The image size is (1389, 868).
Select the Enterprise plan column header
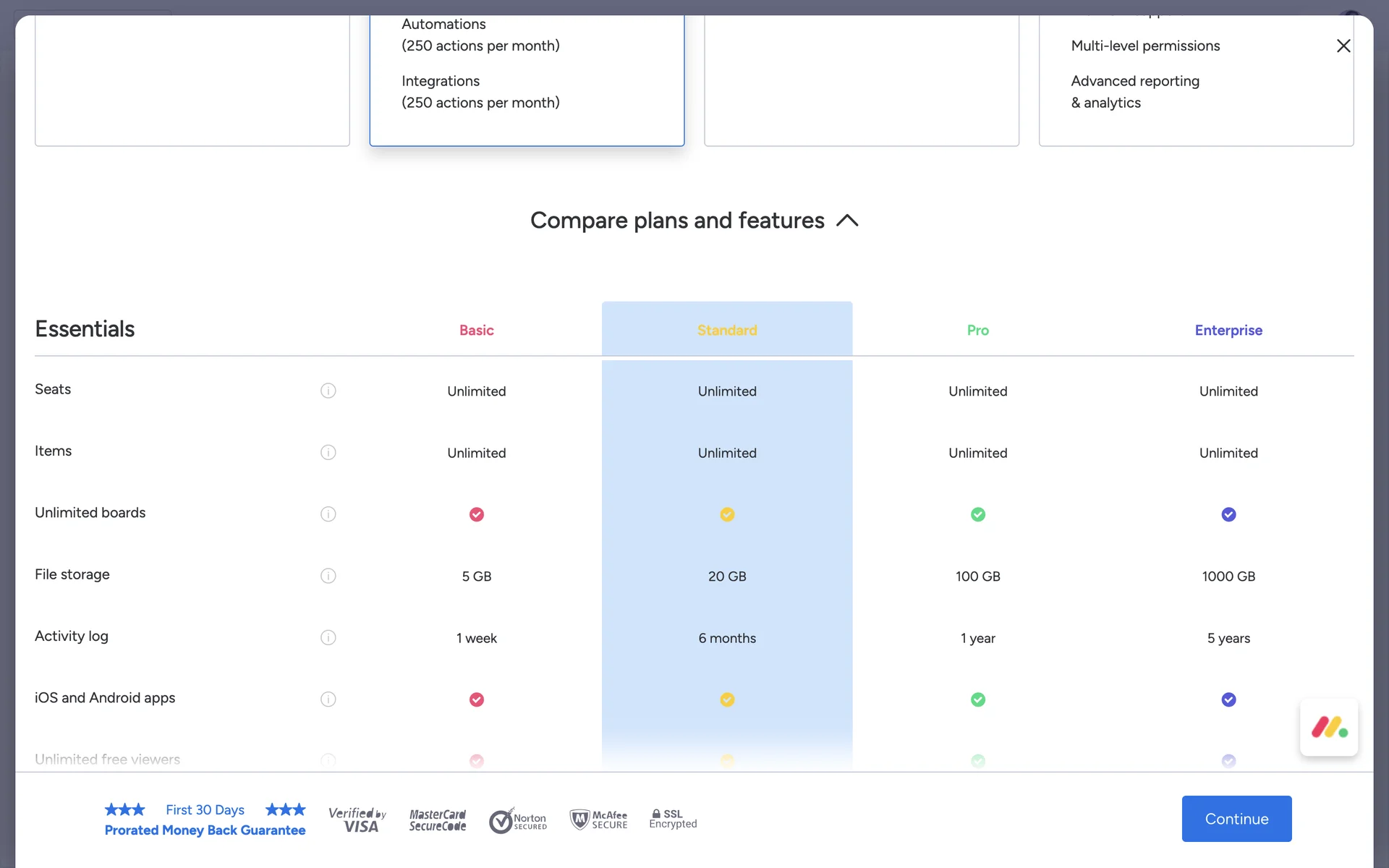(x=1228, y=330)
